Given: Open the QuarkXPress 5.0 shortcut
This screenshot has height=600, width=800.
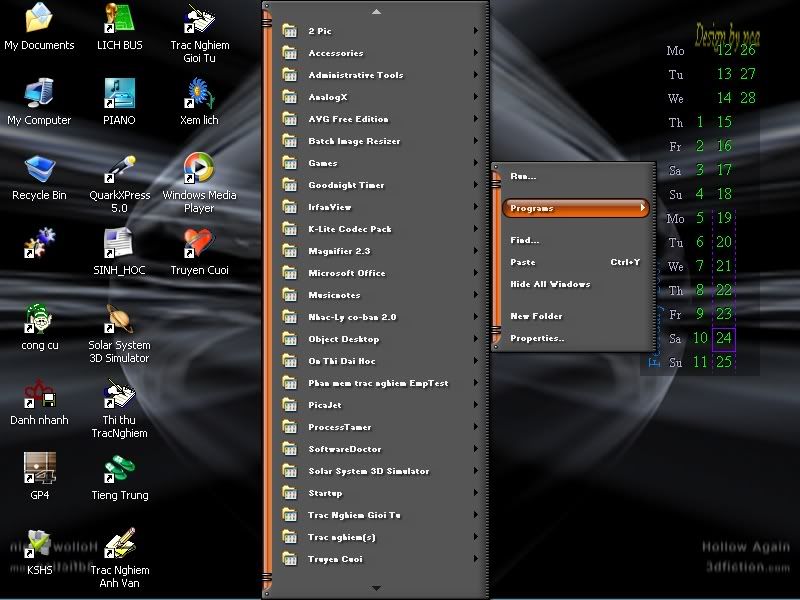Looking at the screenshot, I should click(x=119, y=168).
